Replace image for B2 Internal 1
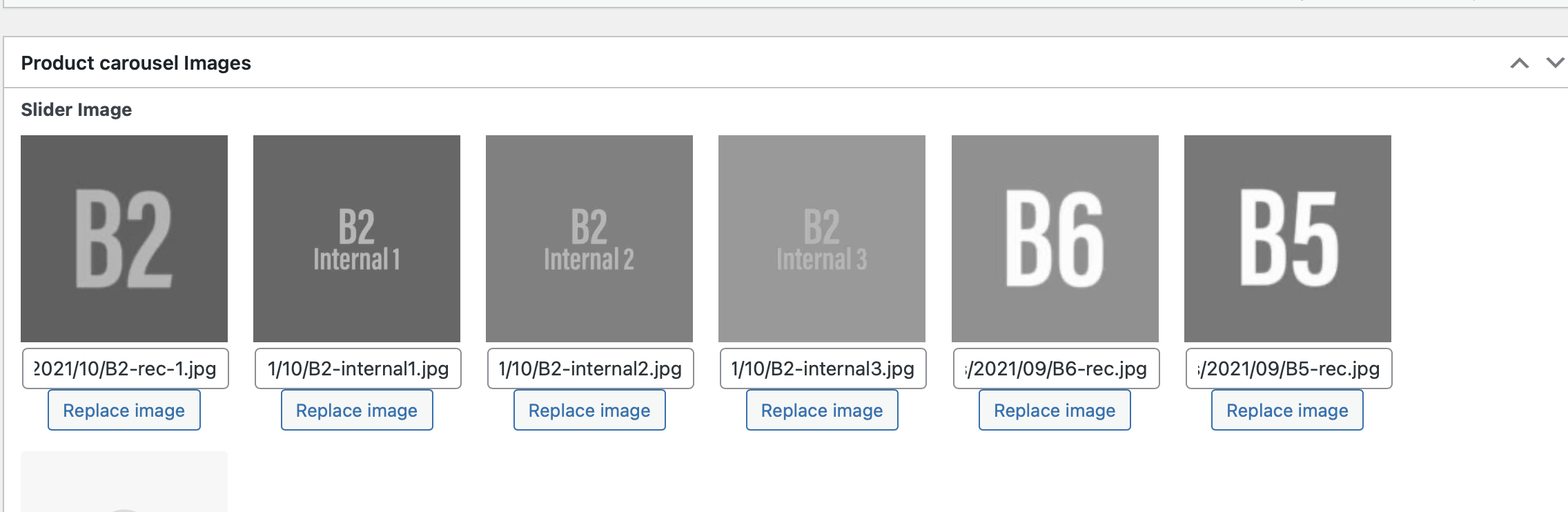Screen dimensions: 1568x512 point(357,410)
